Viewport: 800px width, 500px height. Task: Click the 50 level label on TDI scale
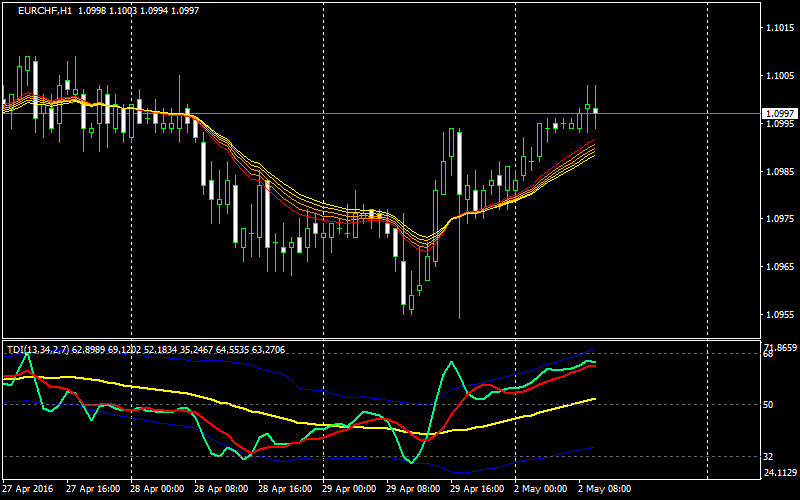pyautogui.click(x=768, y=405)
